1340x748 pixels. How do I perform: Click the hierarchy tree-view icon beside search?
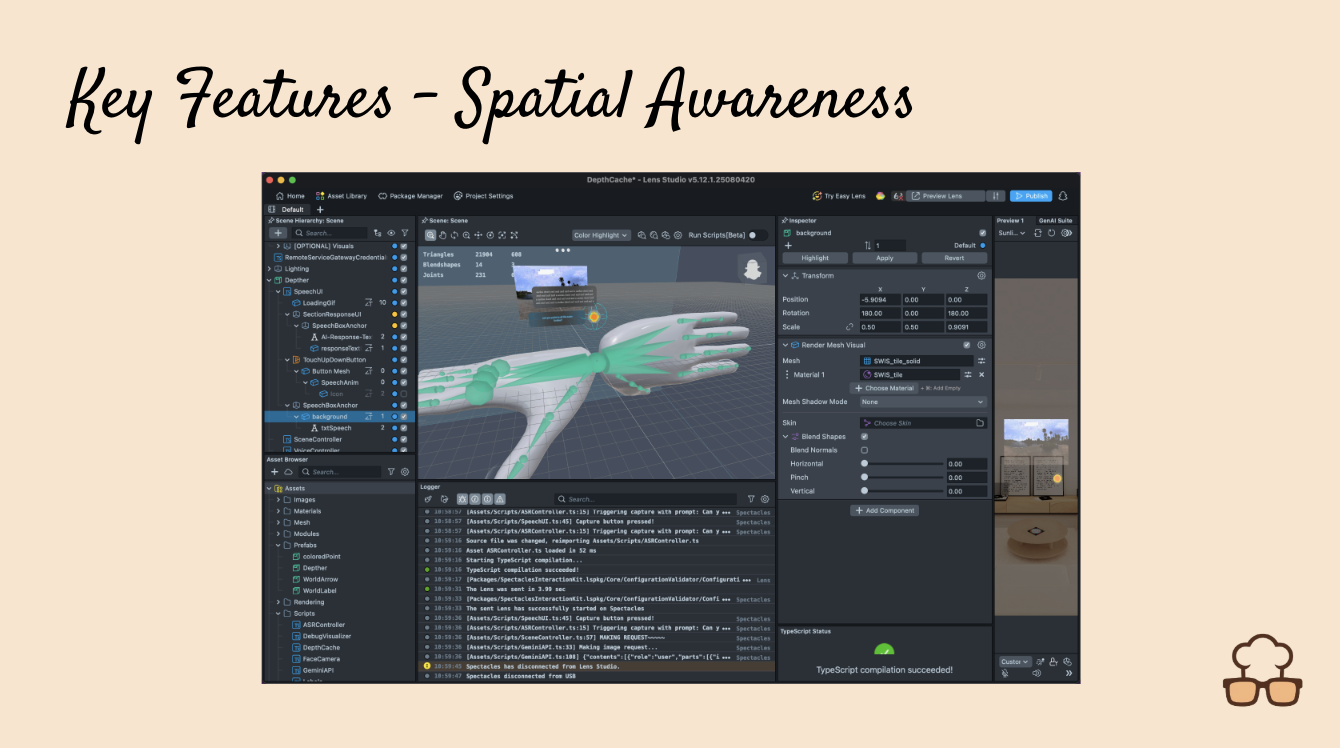[377, 232]
